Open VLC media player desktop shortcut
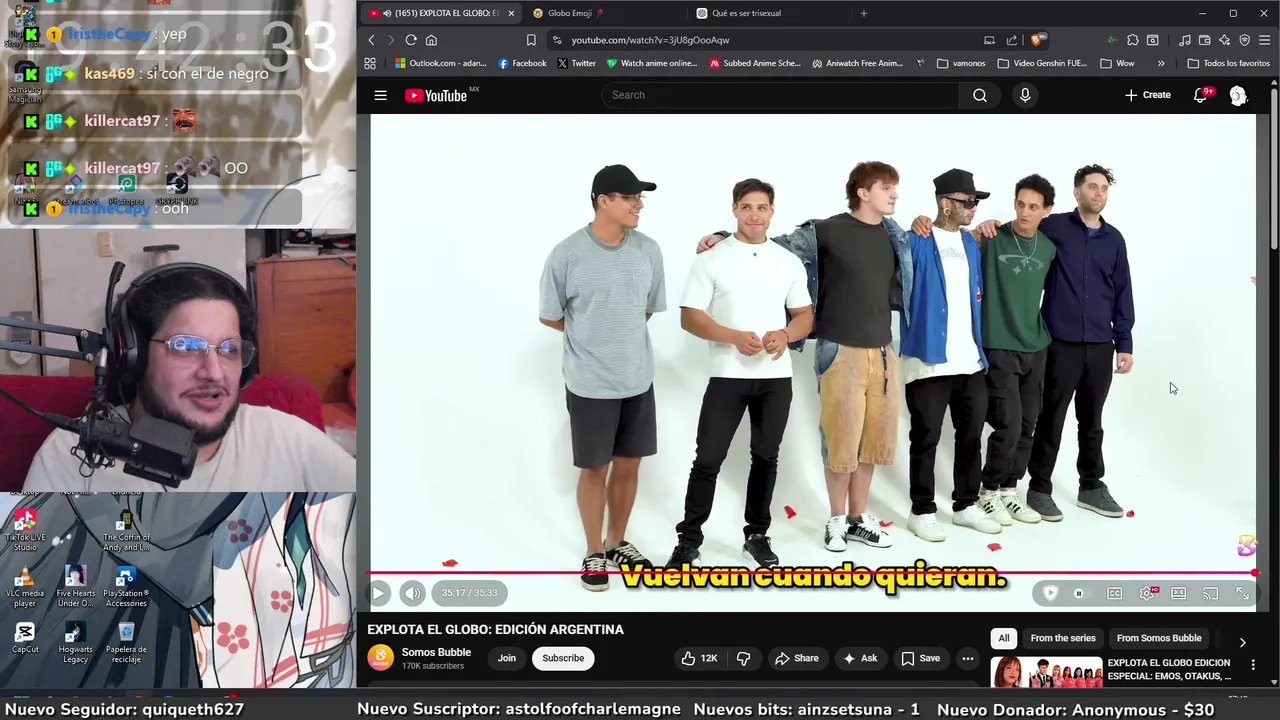The image size is (1280, 720). pos(25,586)
